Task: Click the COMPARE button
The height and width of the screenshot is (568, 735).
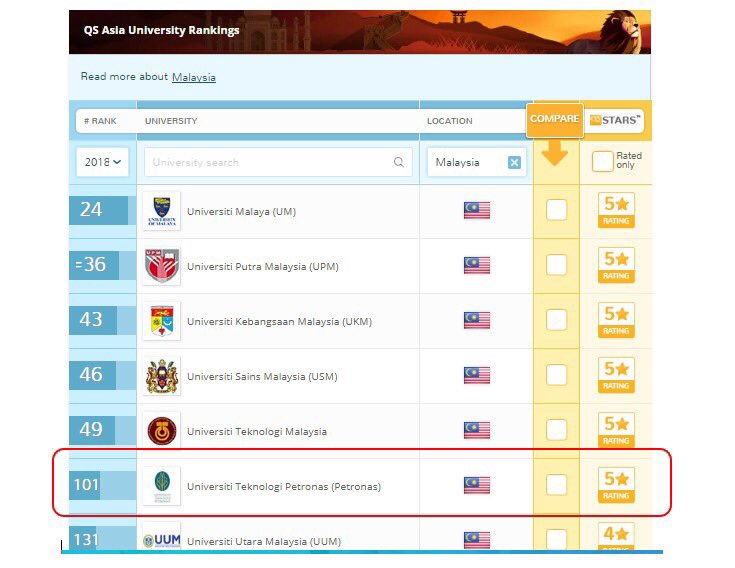Action: (x=555, y=119)
